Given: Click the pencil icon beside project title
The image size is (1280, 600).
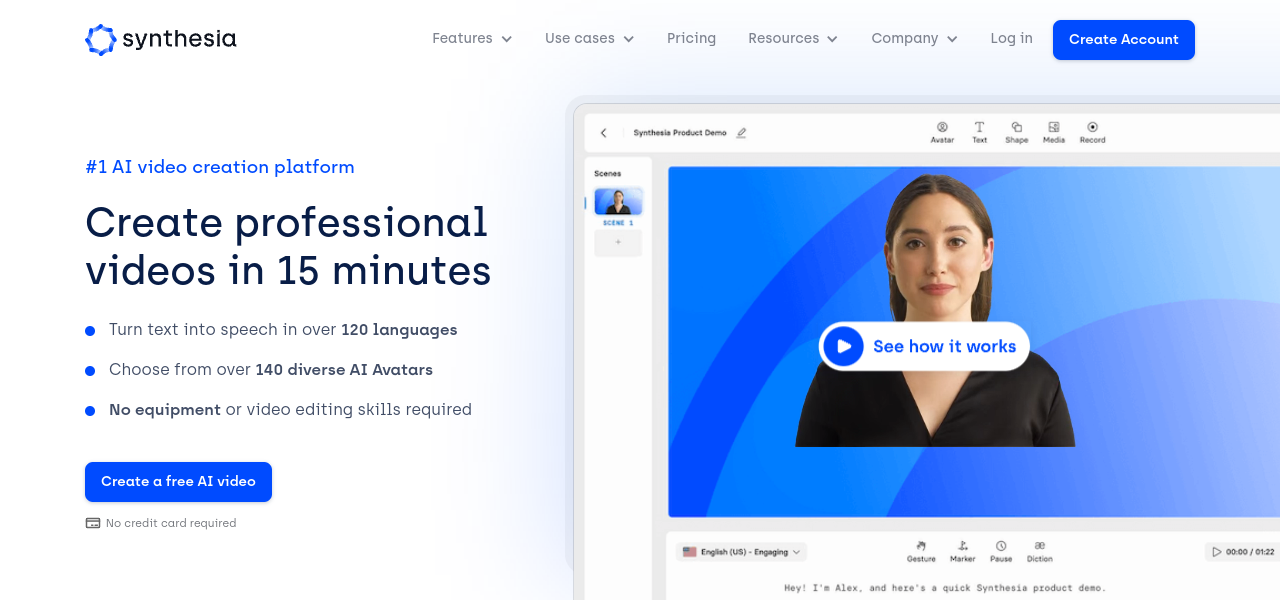Looking at the screenshot, I should pos(741,133).
